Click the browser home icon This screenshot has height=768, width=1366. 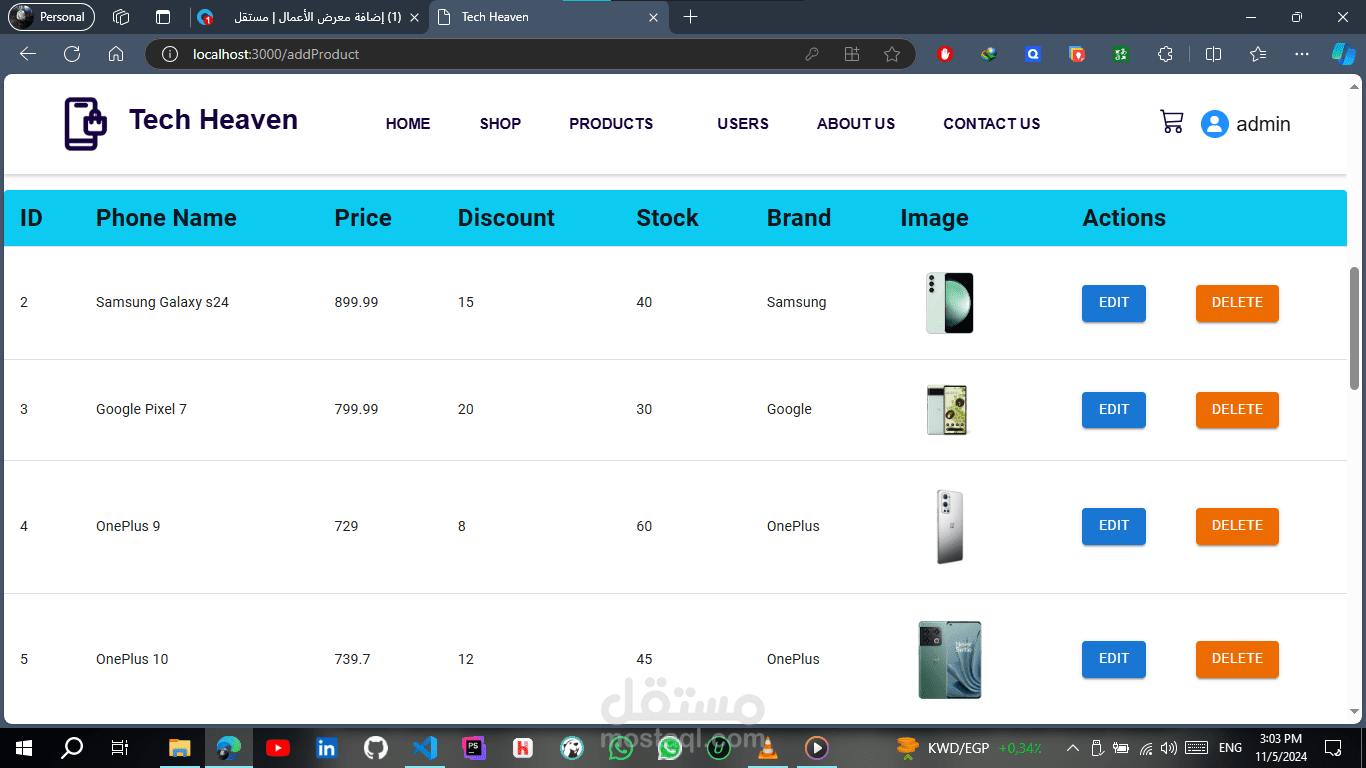click(116, 54)
